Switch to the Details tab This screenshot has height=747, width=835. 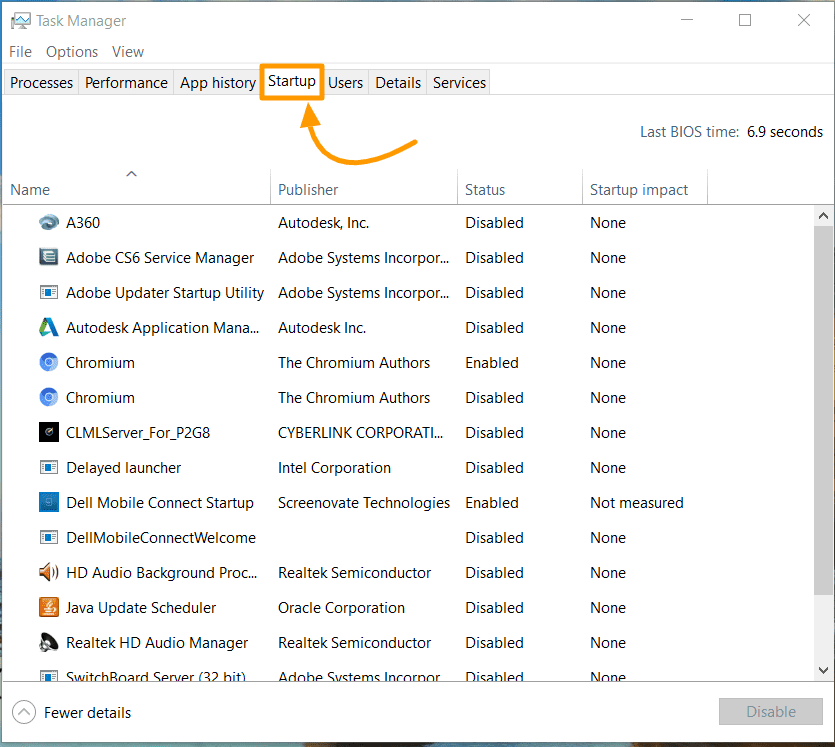point(398,83)
